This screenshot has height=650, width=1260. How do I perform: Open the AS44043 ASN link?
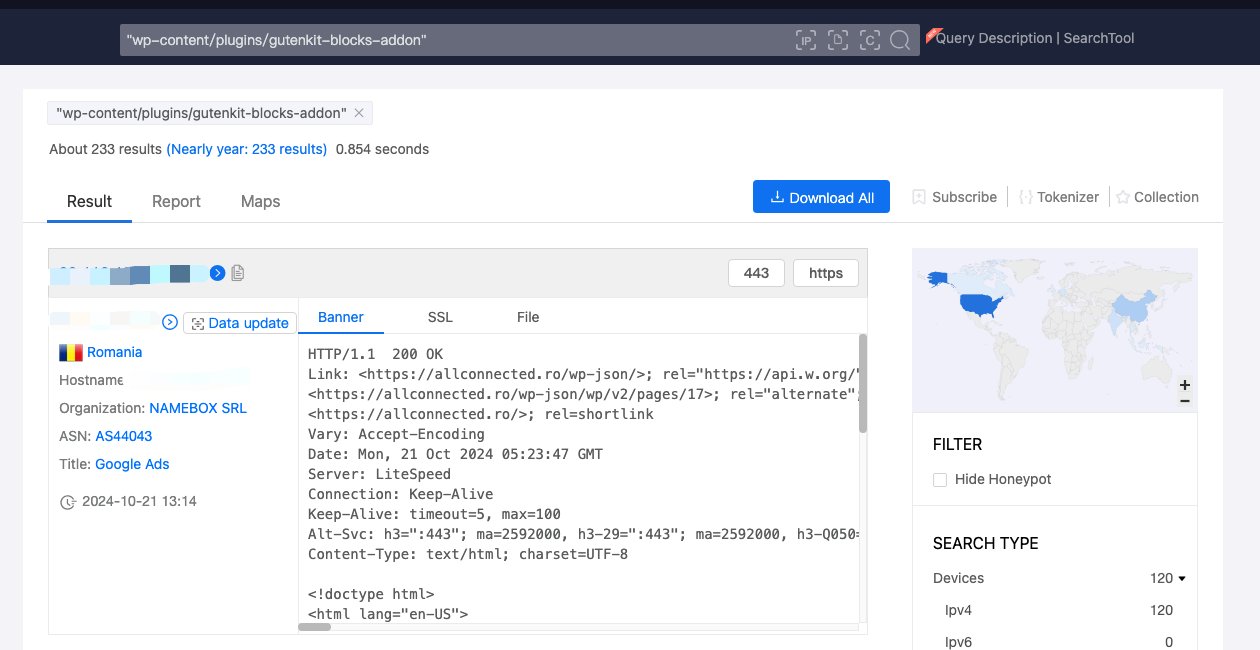click(124, 436)
